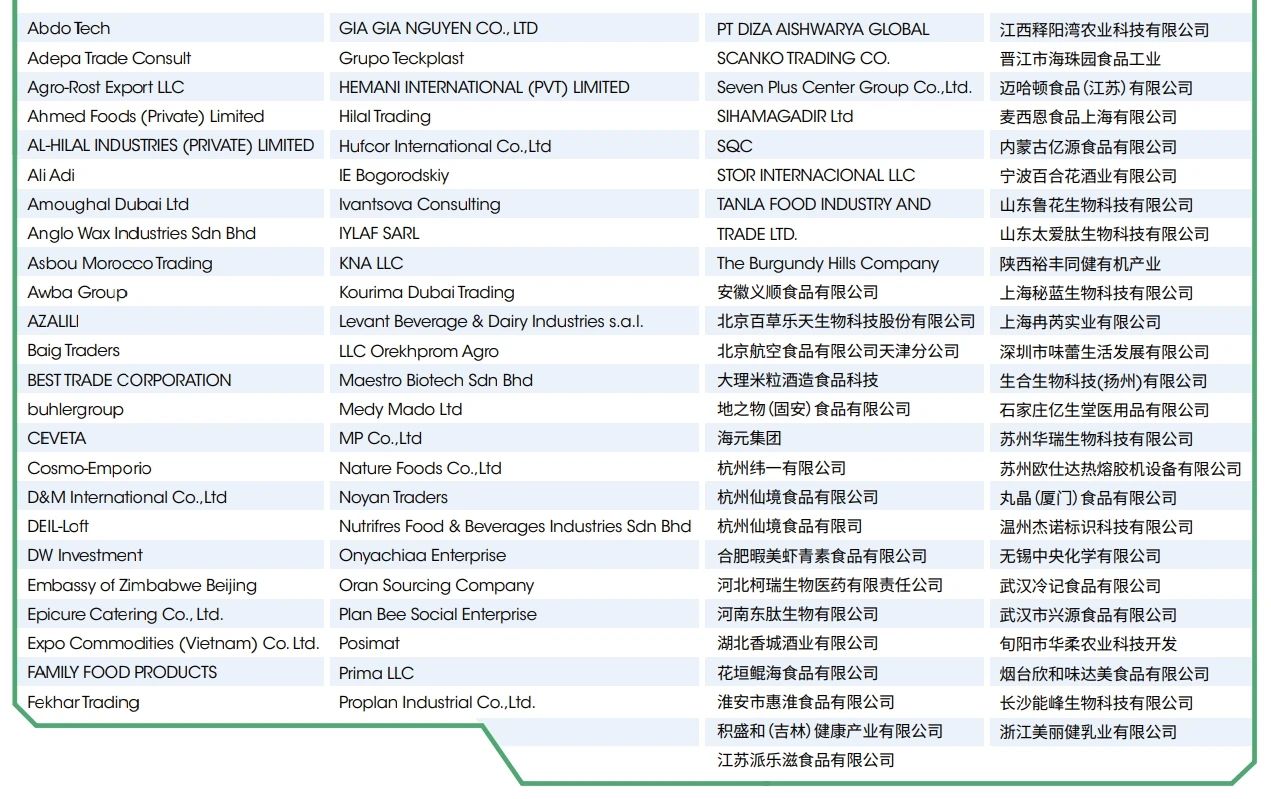
Task: Select 'STOR INTERNACIONAL LLC'
Action: [x=816, y=175]
